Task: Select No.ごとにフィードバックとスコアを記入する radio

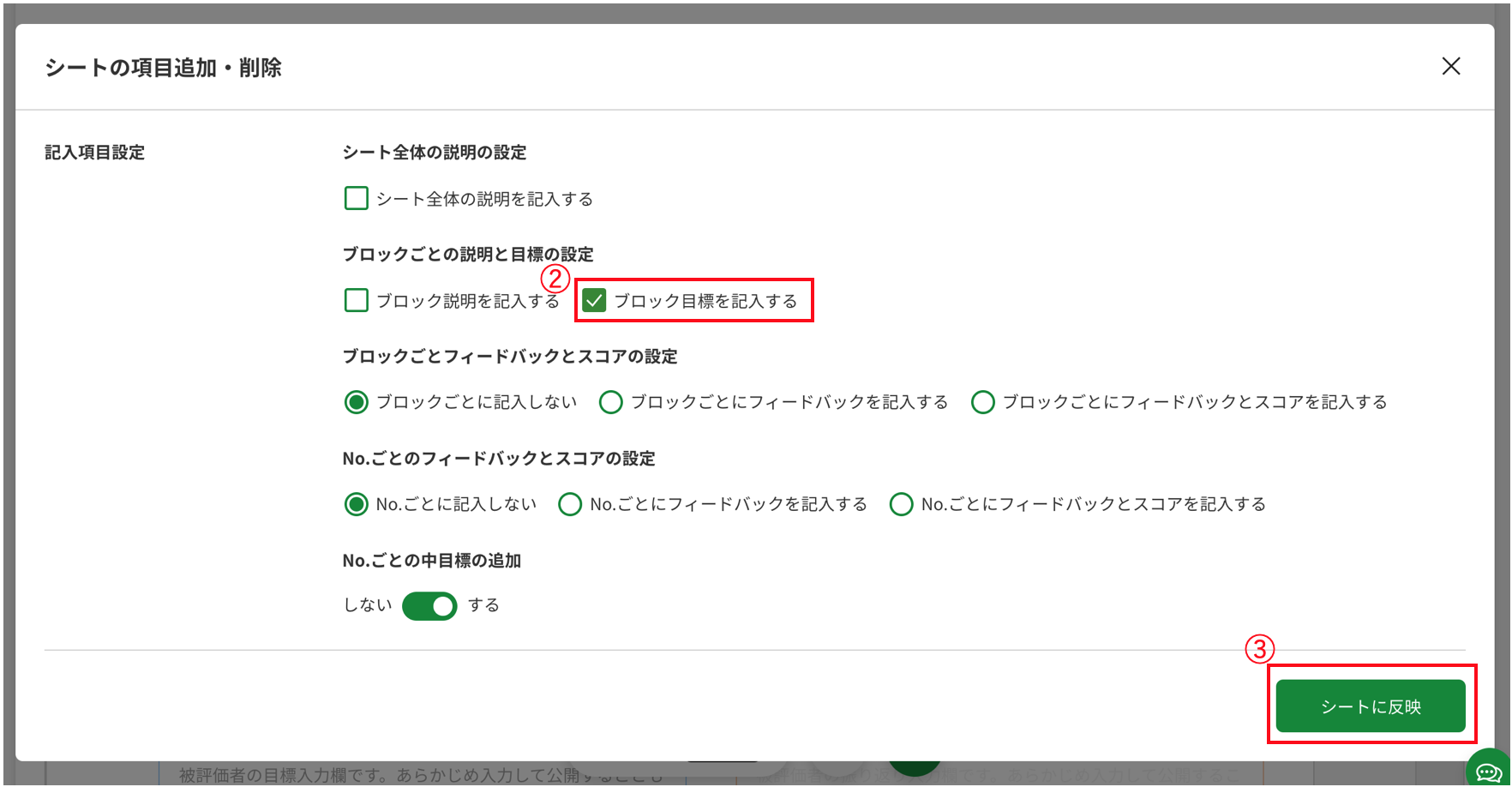Action: (901, 504)
